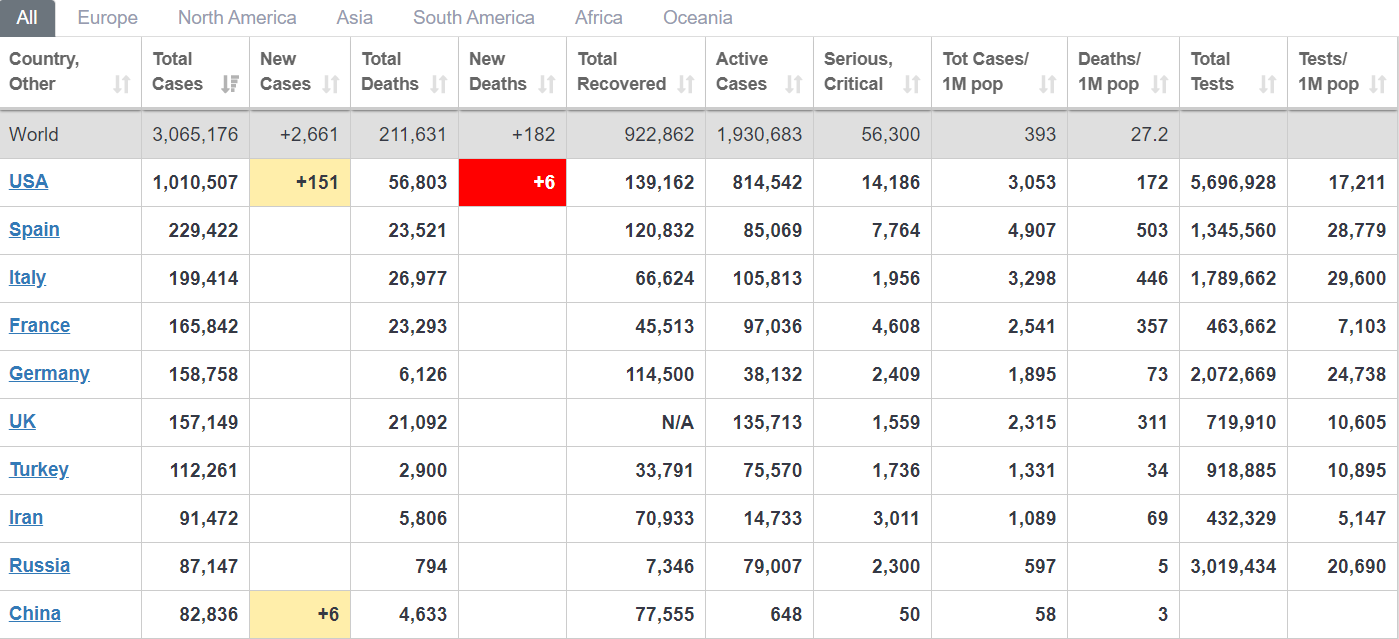Sort by Tot Cases/1M pop icon
This screenshot has height=639, width=1399.
pyautogui.click(x=1048, y=84)
